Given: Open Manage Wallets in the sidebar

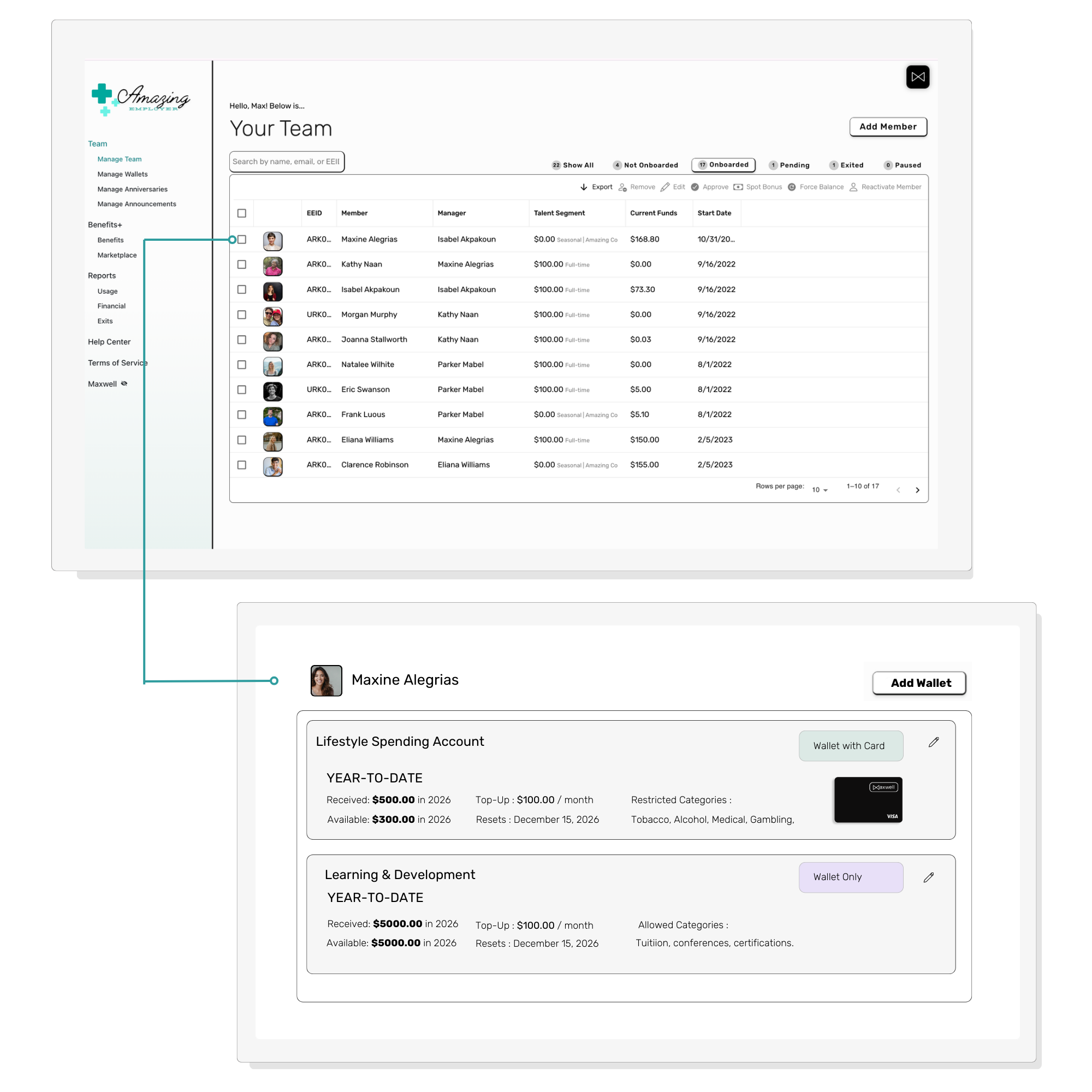Looking at the screenshot, I should (x=122, y=174).
